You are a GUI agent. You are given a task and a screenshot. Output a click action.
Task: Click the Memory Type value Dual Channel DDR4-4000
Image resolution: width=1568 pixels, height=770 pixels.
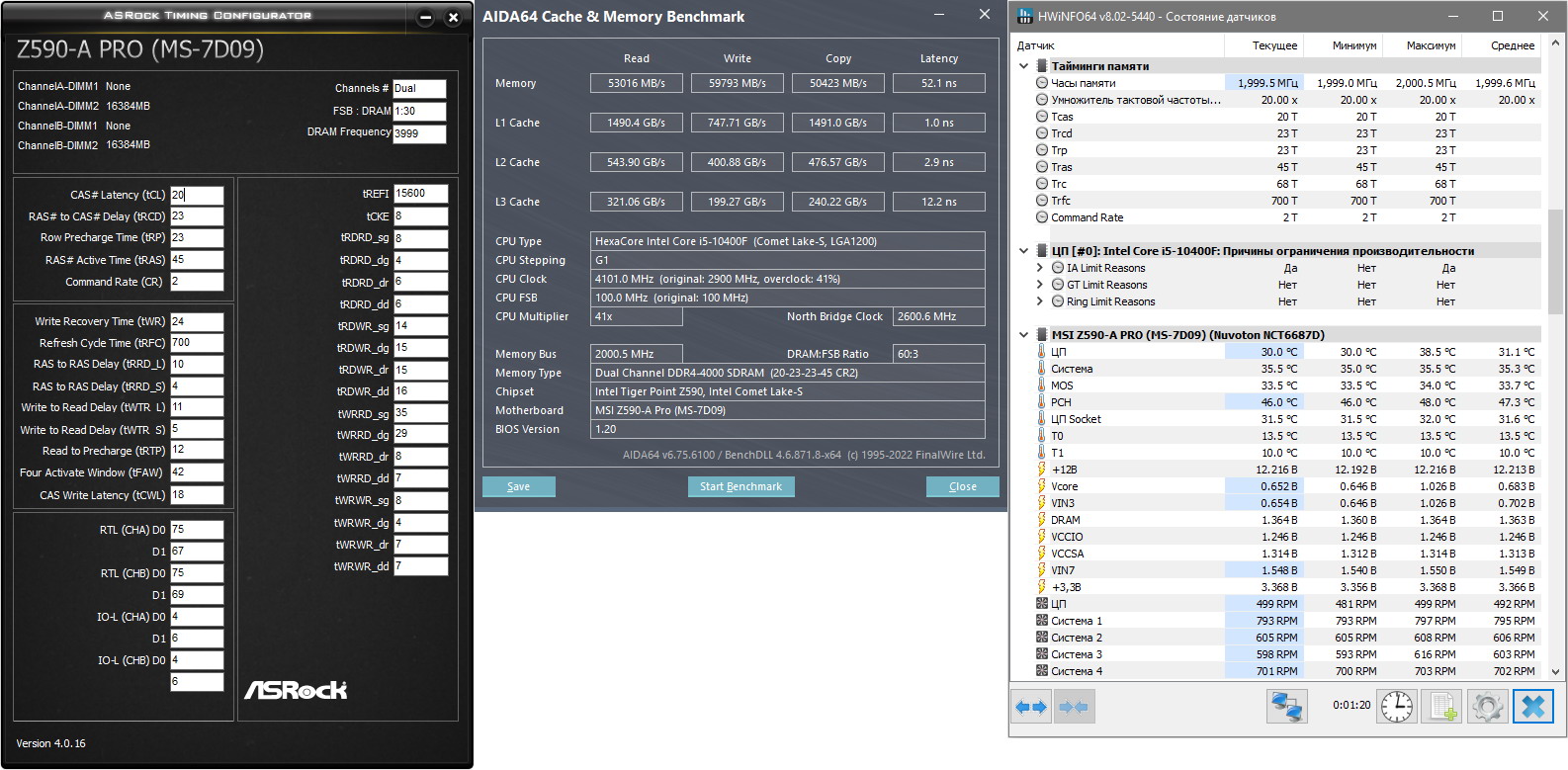(788, 373)
